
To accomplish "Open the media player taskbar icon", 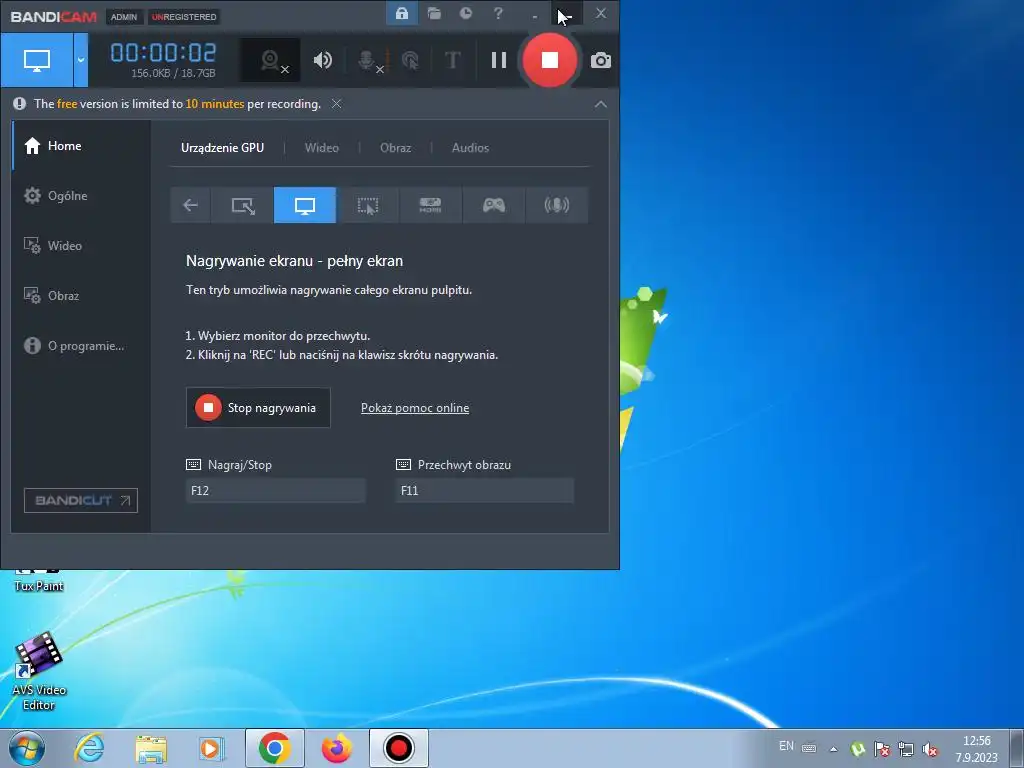I will [212, 748].
